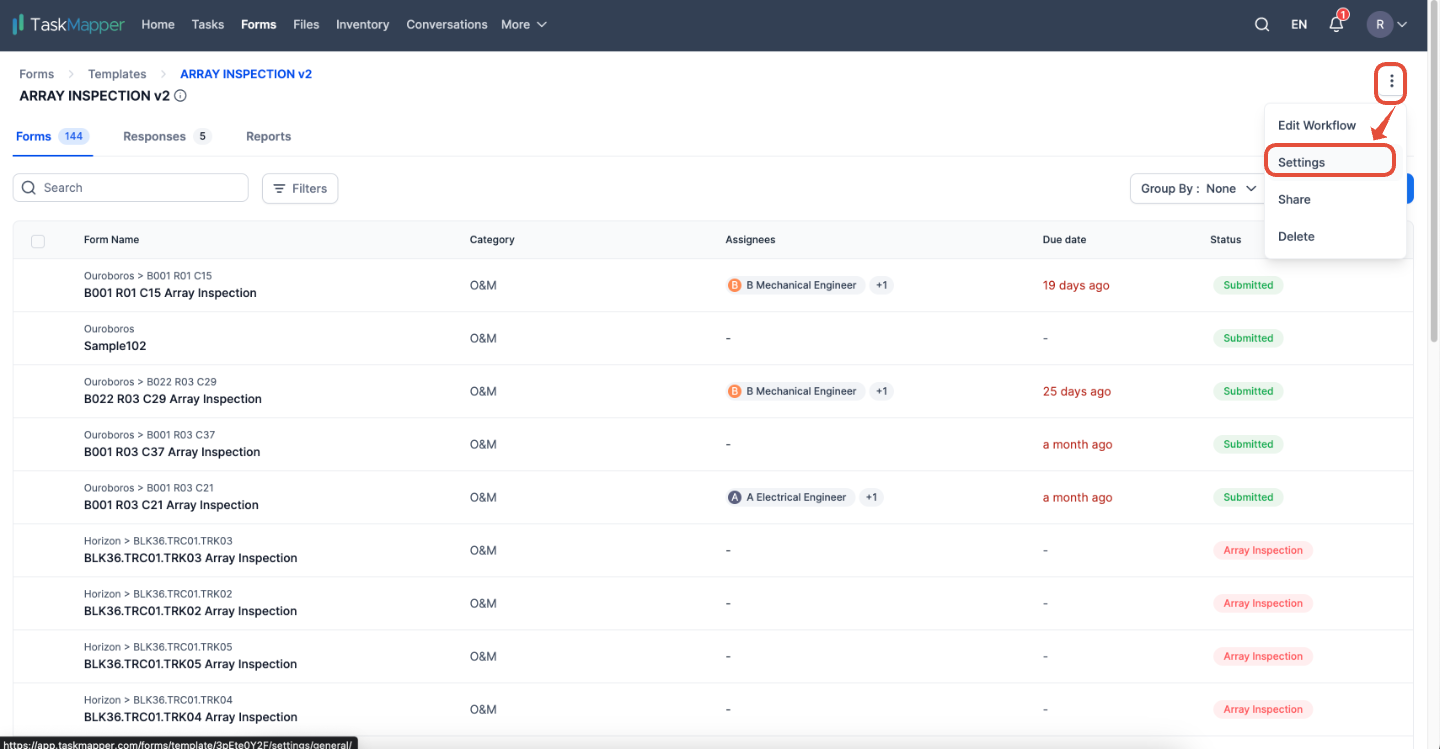
Task: Open B001 R01 C15 Array Inspection form
Action: tap(170, 293)
